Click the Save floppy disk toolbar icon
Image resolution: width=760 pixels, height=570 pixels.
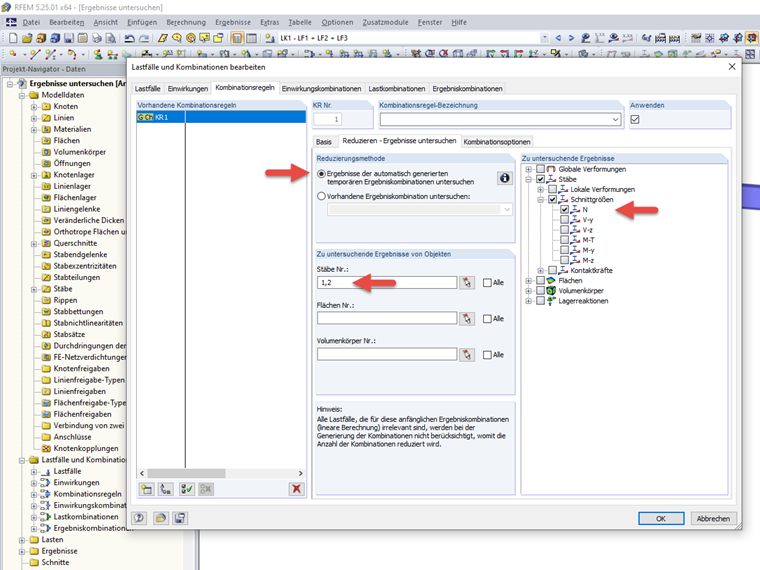[x=69, y=38]
